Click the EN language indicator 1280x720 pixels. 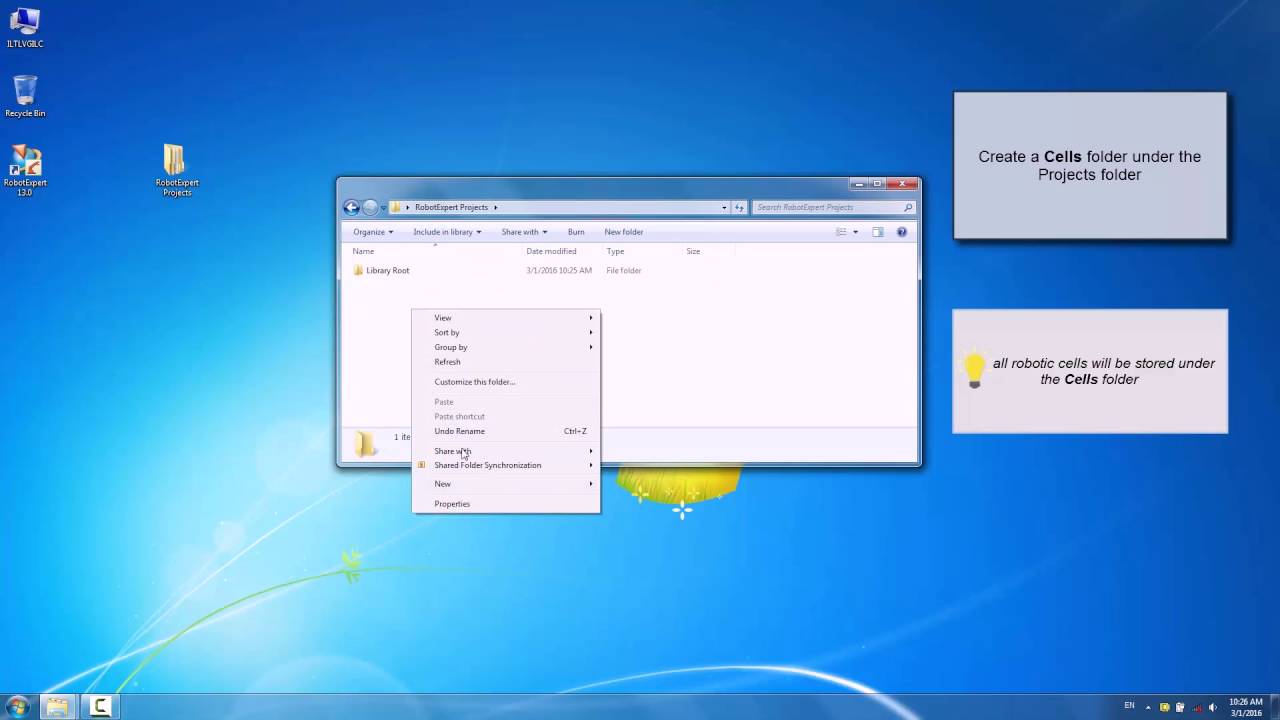coord(1129,706)
